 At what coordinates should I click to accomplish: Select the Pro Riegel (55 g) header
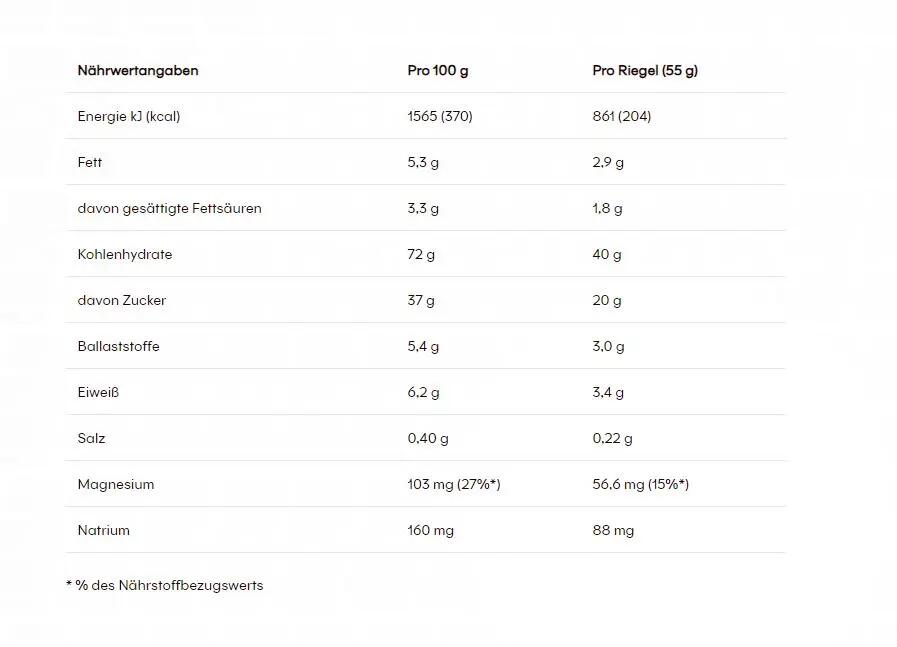(x=645, y=70)
